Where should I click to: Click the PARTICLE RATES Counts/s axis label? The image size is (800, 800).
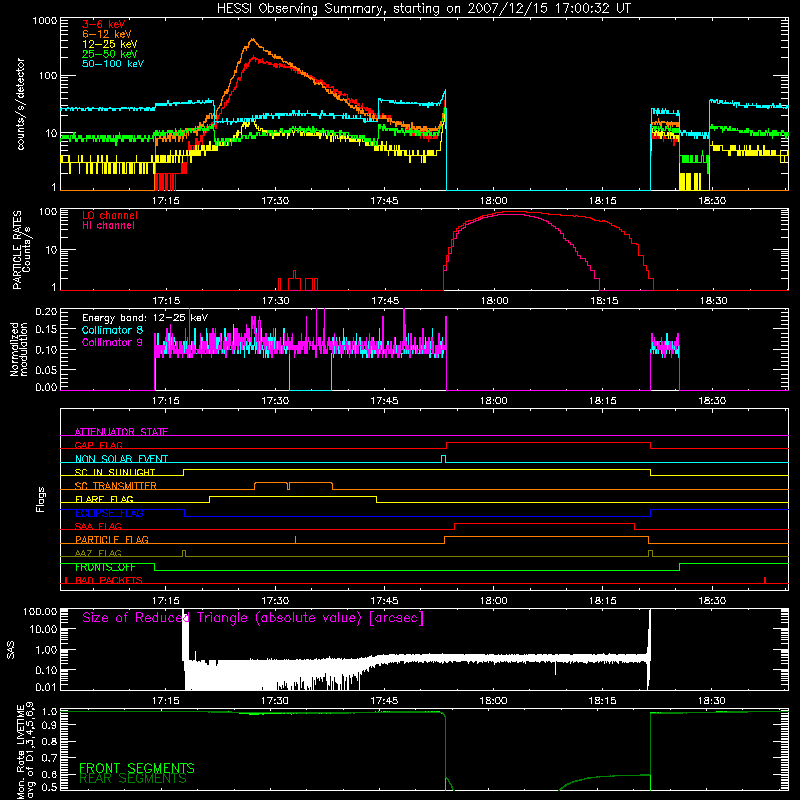tap(21, 250)
